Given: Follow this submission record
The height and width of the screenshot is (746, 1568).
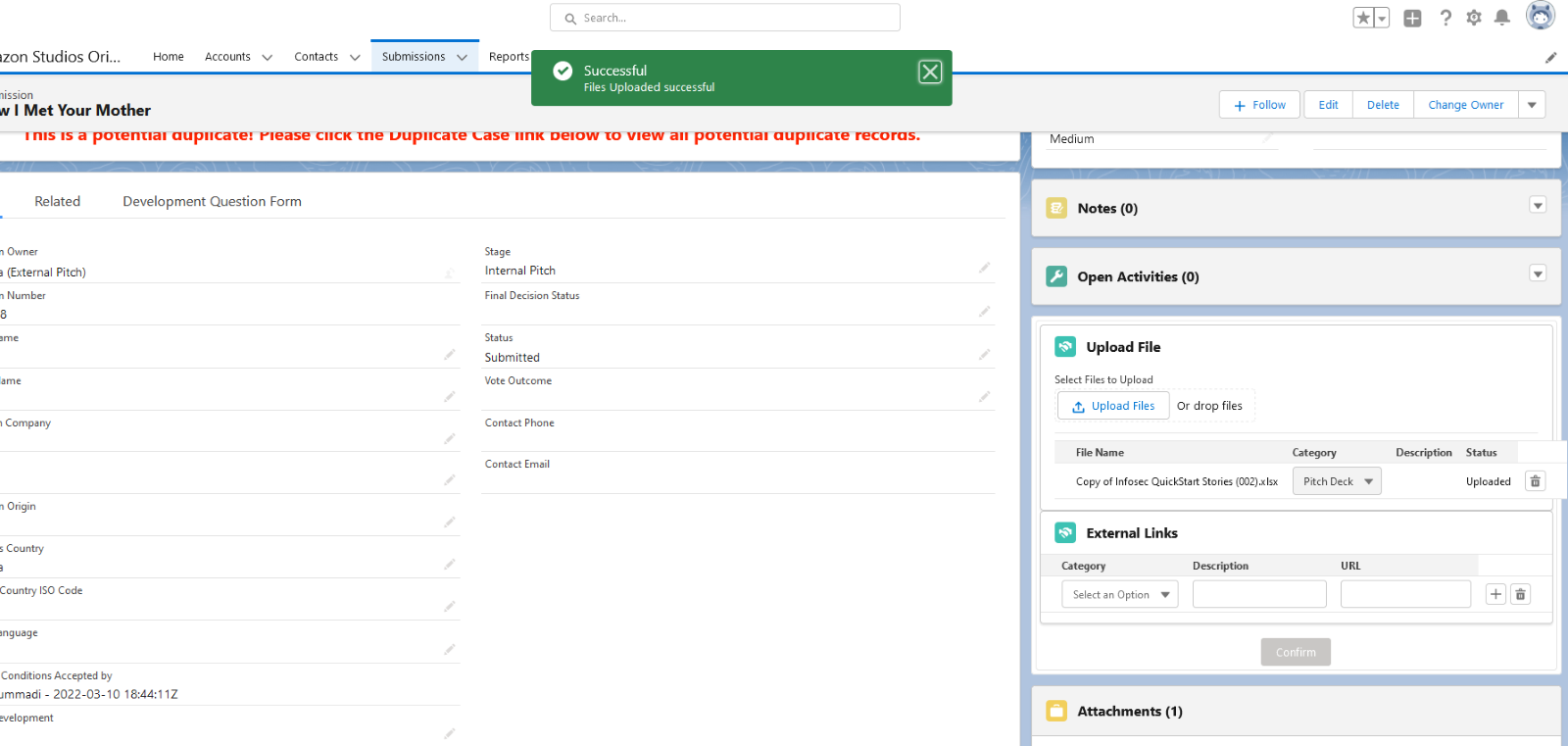Looking at the screenshot, I should (x=1259, y=105).
